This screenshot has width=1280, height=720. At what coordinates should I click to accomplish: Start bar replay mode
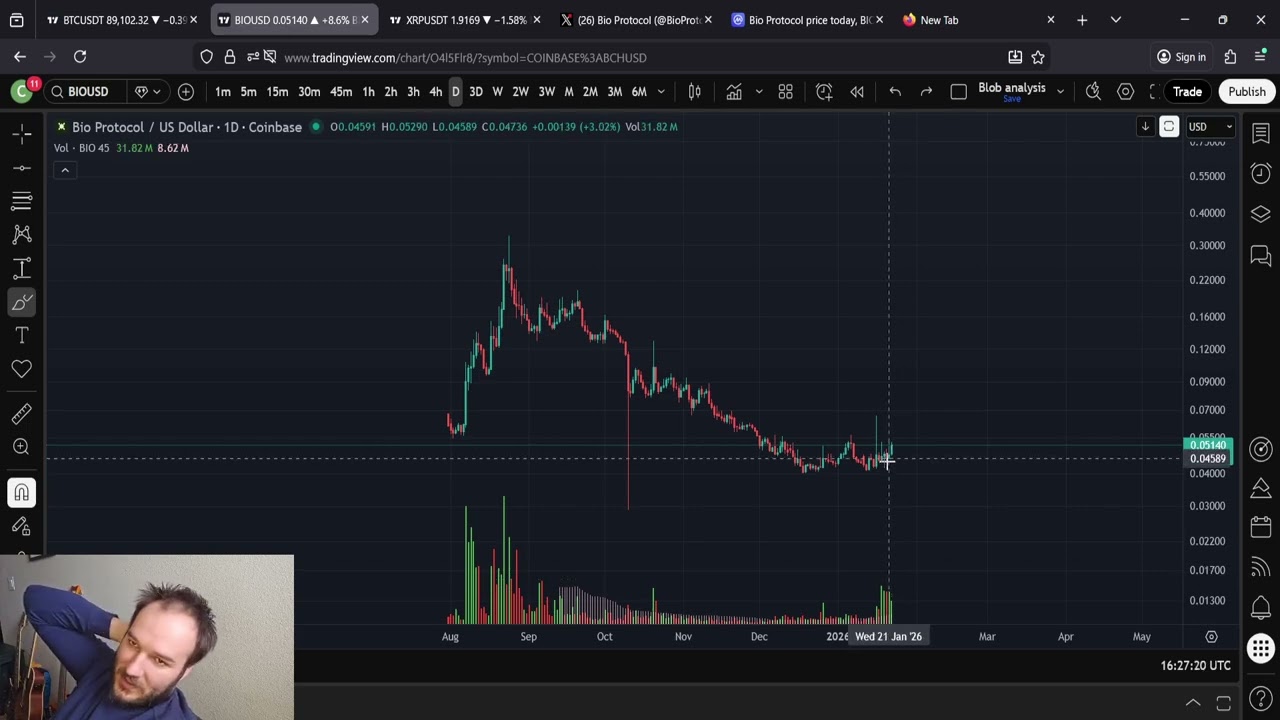(857, 92)
